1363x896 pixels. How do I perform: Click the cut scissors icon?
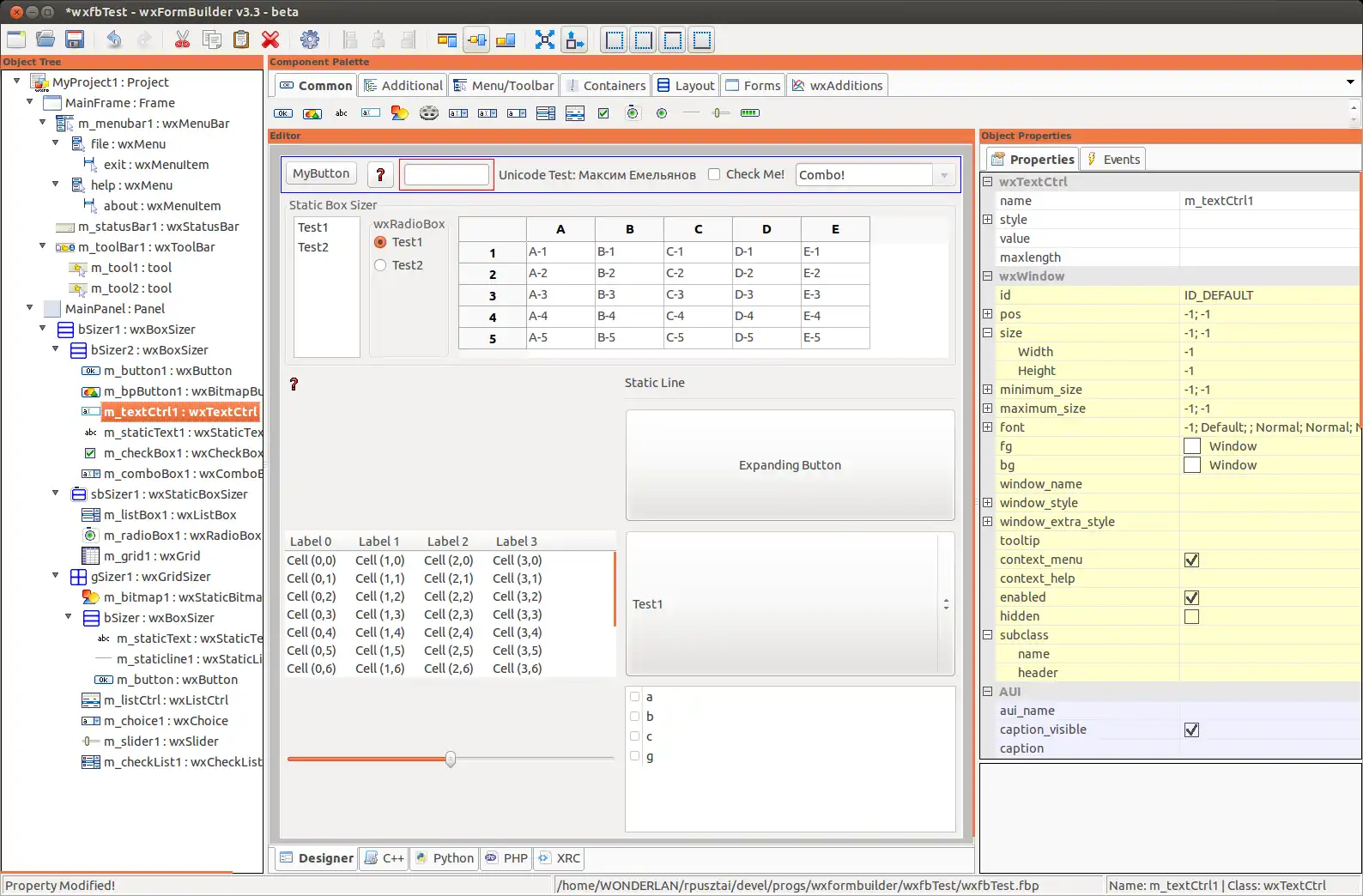point(182,39)
